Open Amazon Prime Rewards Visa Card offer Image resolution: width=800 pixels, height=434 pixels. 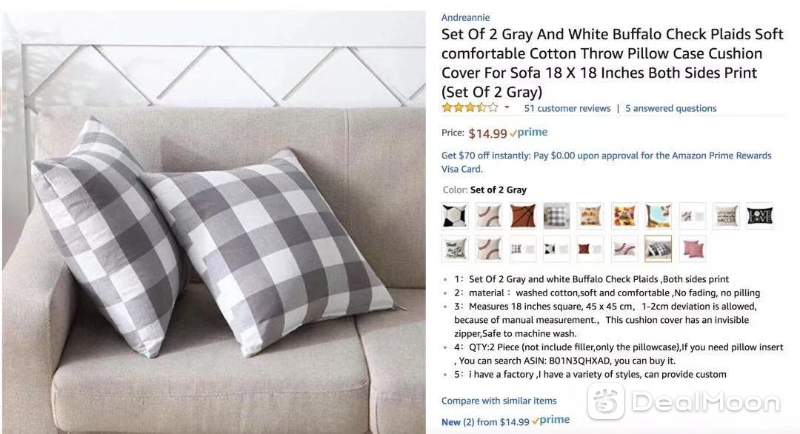click(606, 162)
